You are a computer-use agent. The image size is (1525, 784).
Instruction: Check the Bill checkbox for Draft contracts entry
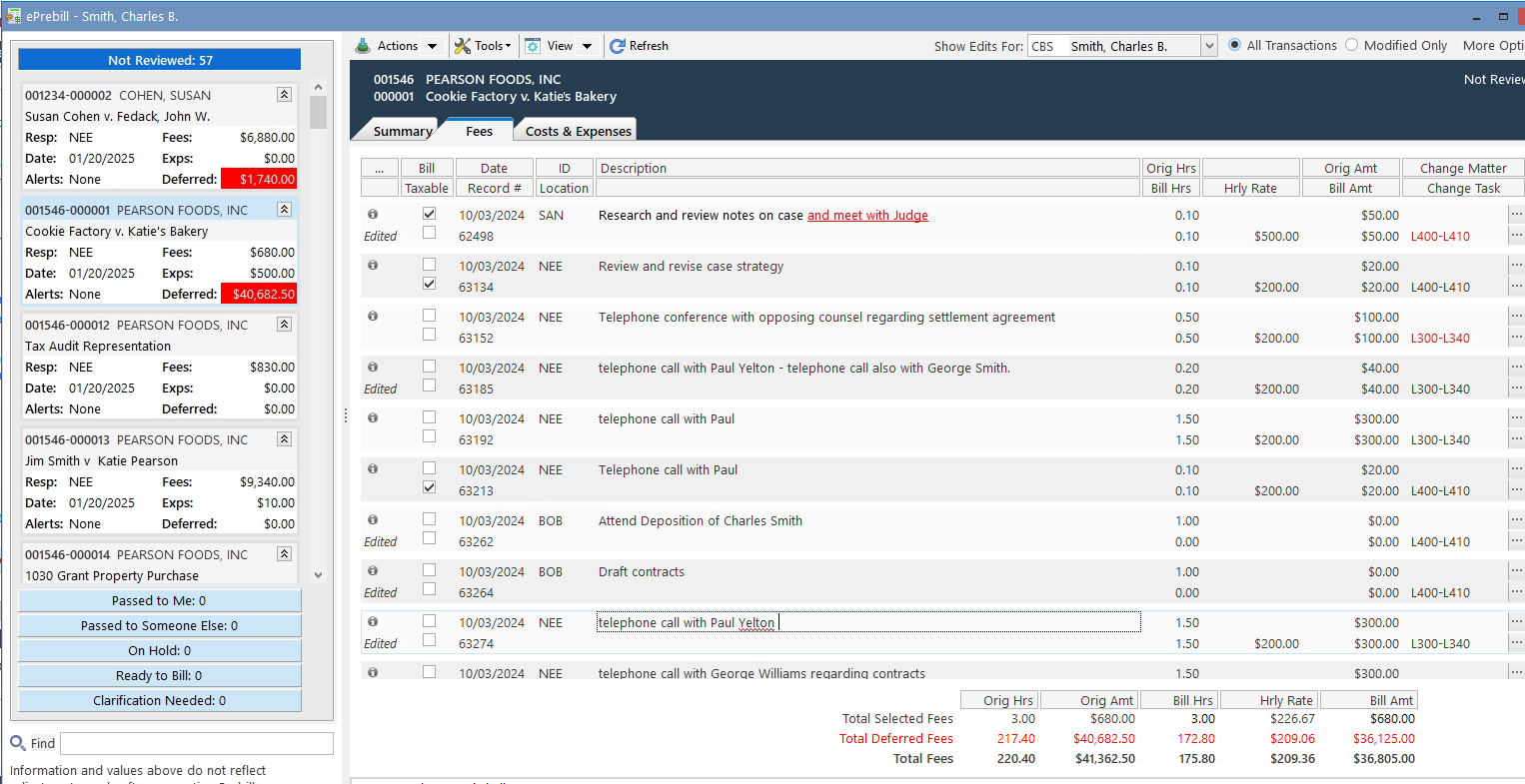429,570
